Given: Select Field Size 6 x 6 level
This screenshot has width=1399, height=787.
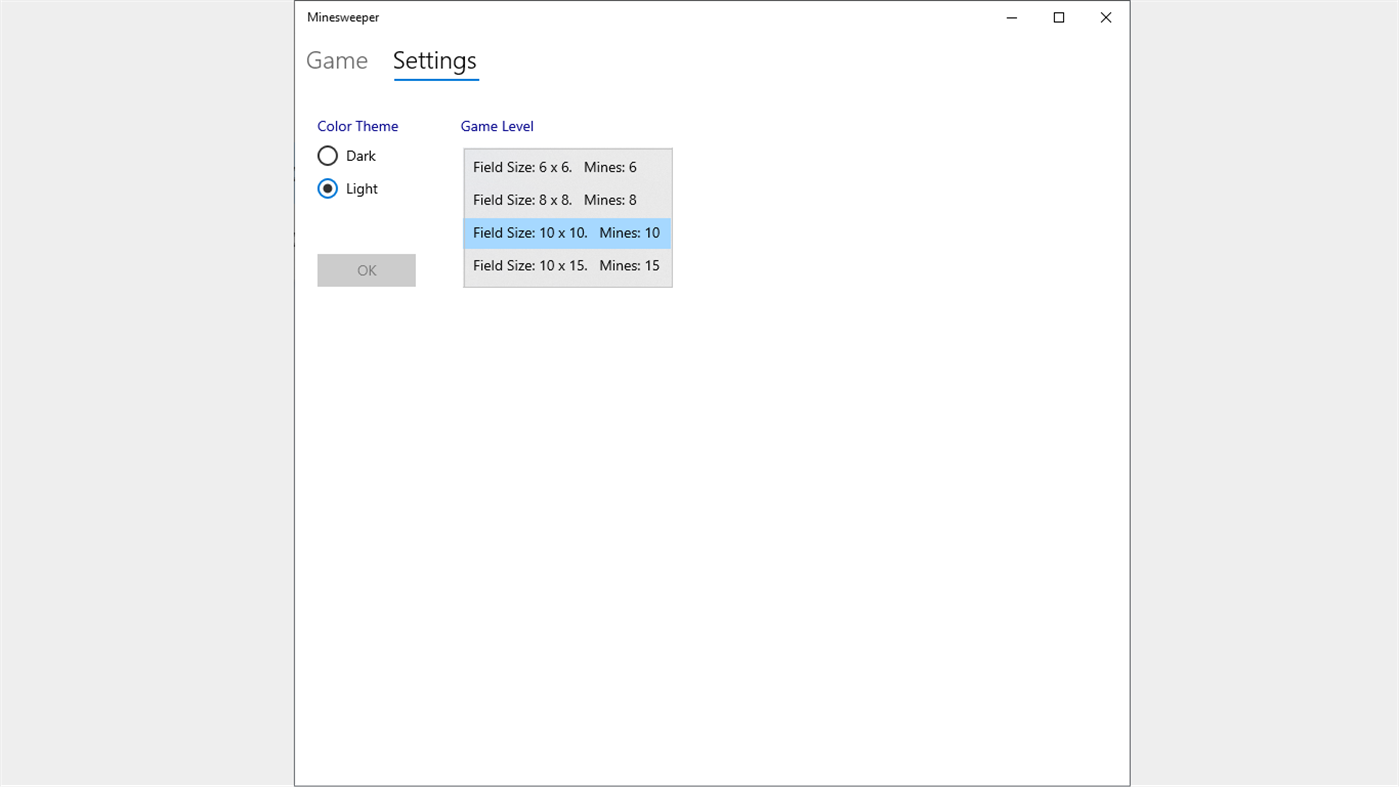Looking at the screenshot, I should click(x=567, y=167).
